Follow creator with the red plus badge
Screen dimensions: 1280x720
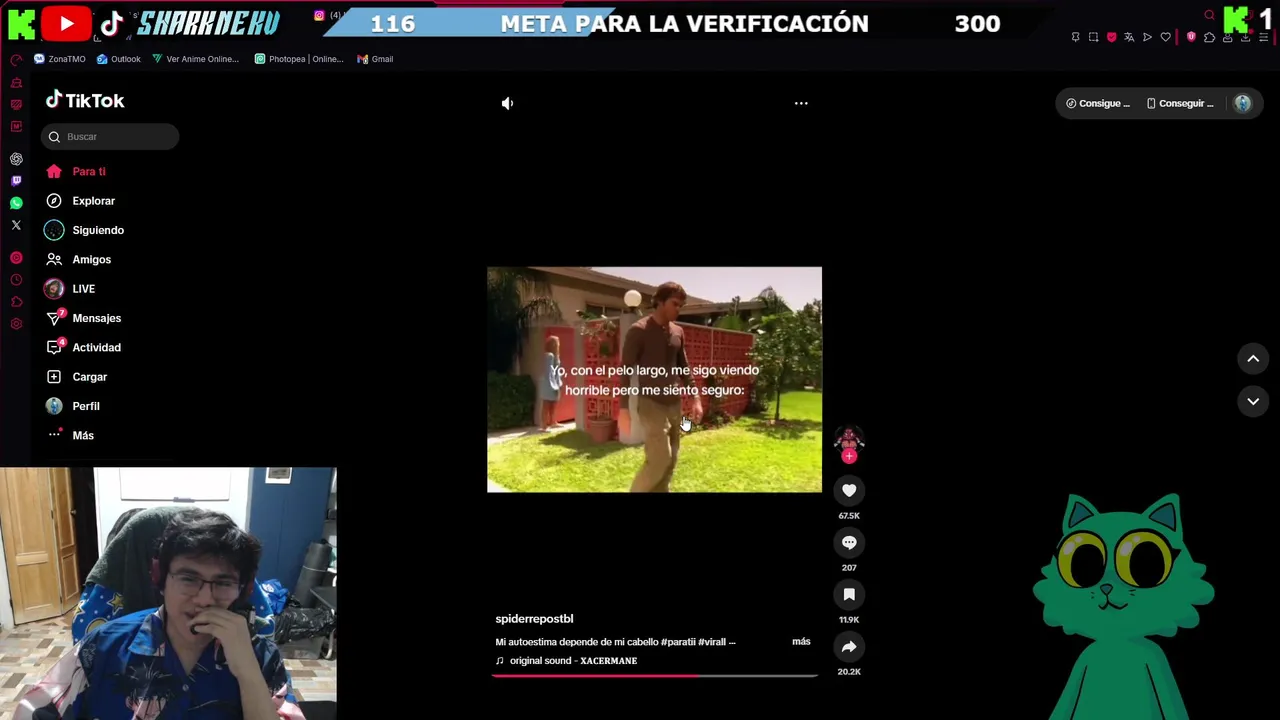(x=849, y=456)
